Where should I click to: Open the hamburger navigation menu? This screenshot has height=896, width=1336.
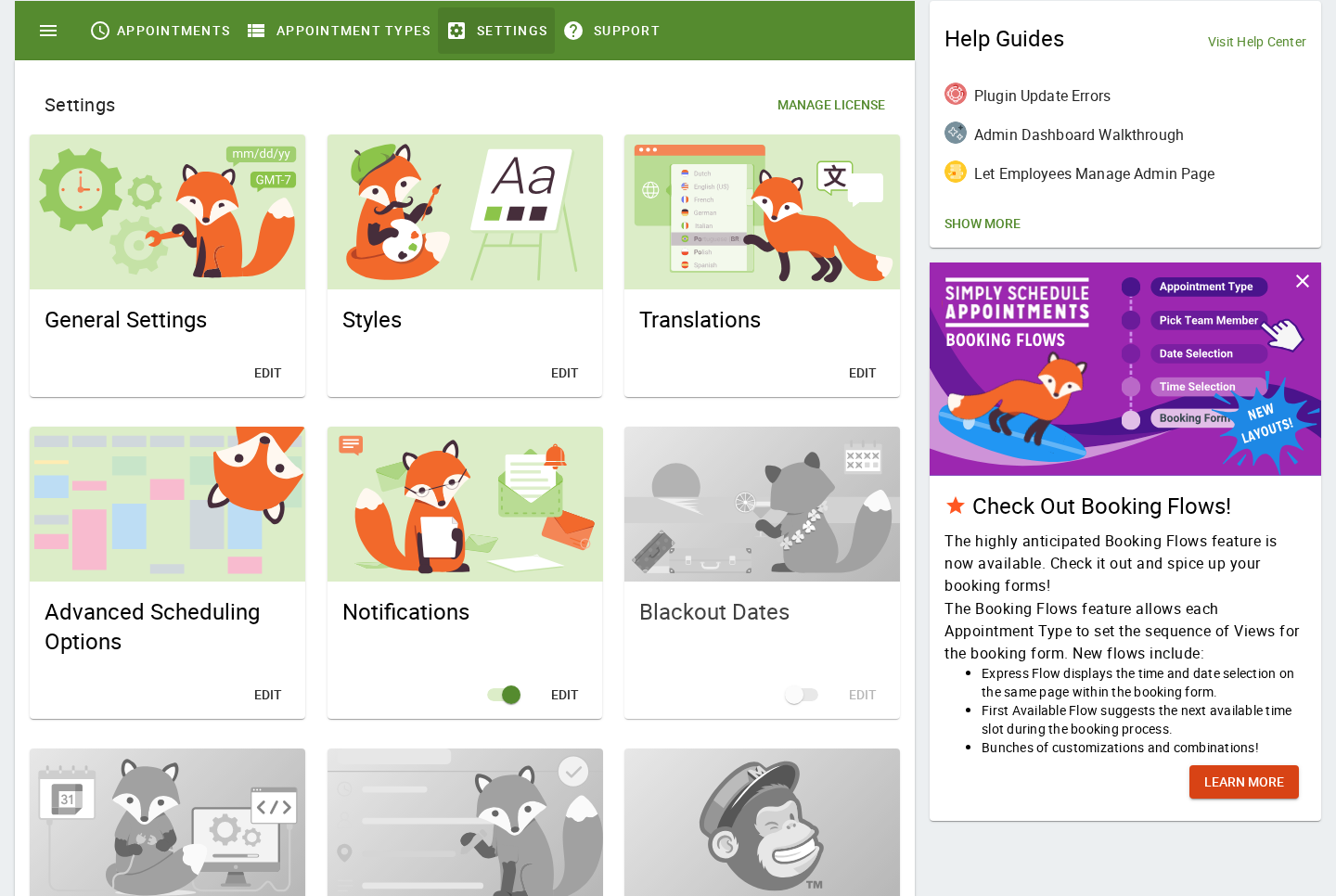48,31
